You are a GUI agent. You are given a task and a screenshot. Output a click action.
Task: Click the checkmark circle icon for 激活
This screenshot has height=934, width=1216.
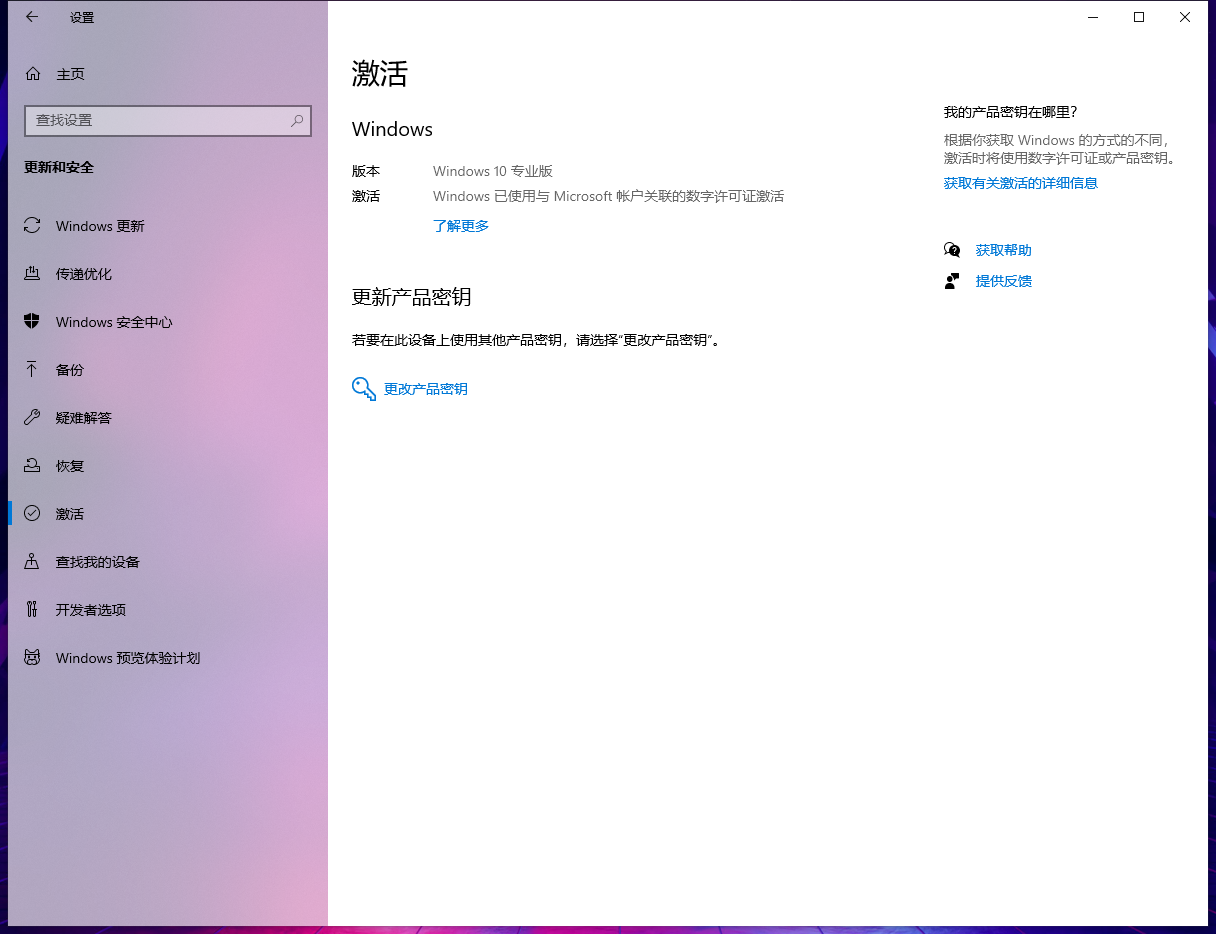click(x=32, y=514)
